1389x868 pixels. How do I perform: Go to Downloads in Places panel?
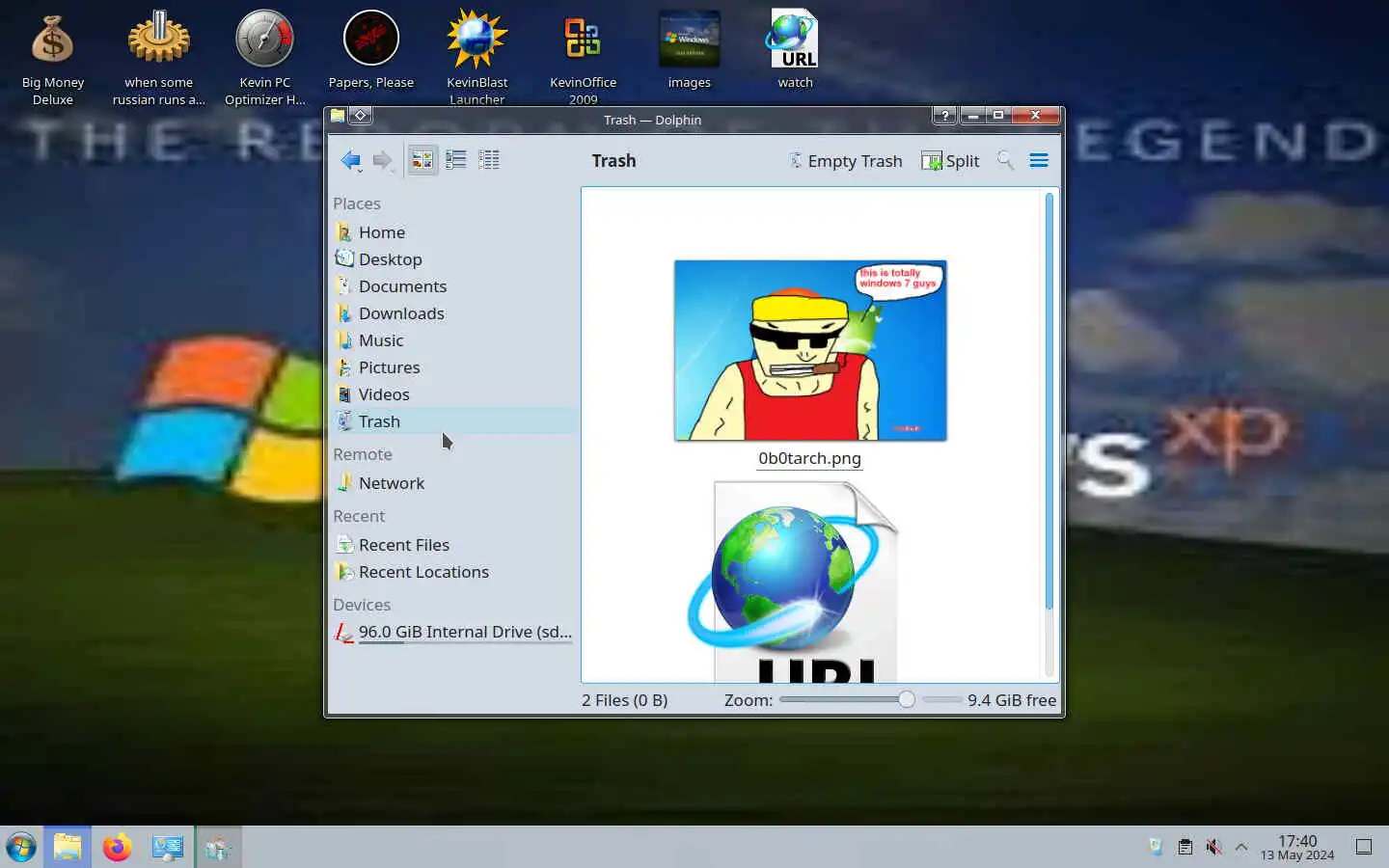pyautogui.click(x=453, y=313)
